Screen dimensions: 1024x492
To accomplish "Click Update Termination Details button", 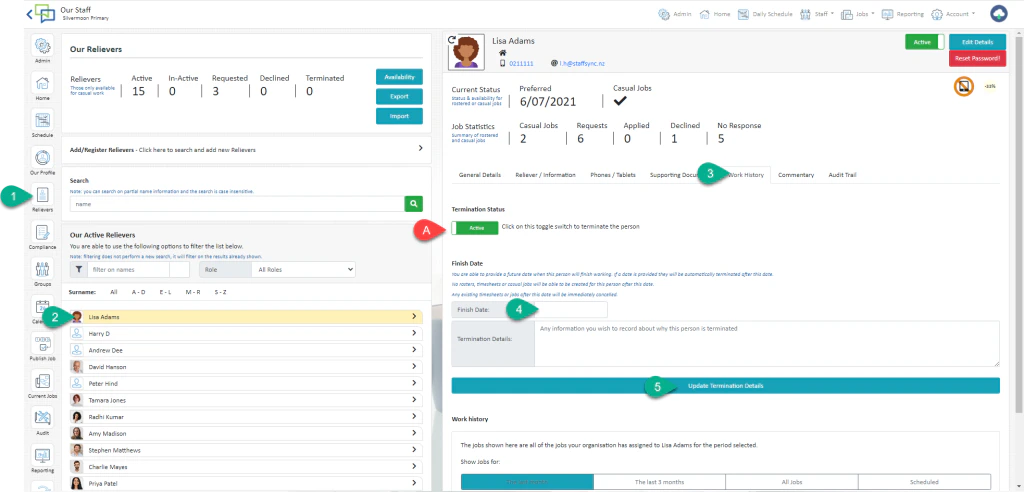I will click(726, 385).
